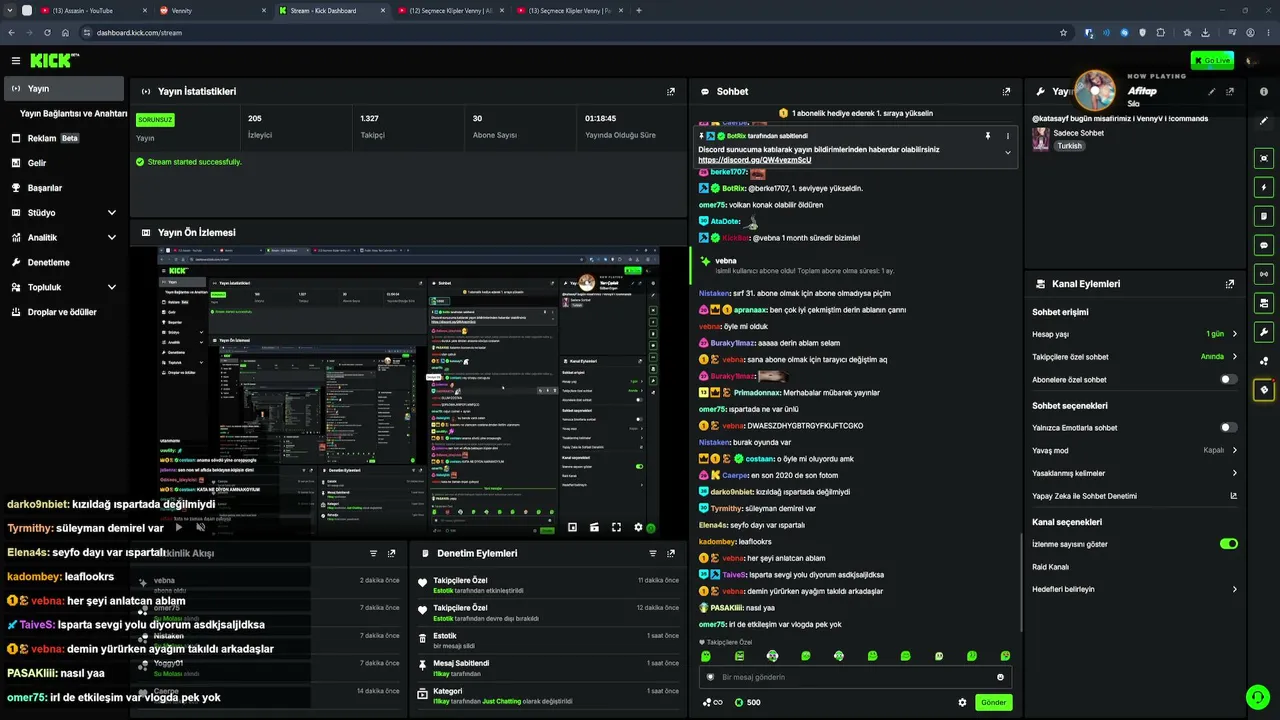
Task: Open Yayın Bağlantısı ve Anahtarı page
Action: click(x=73, y=114)
